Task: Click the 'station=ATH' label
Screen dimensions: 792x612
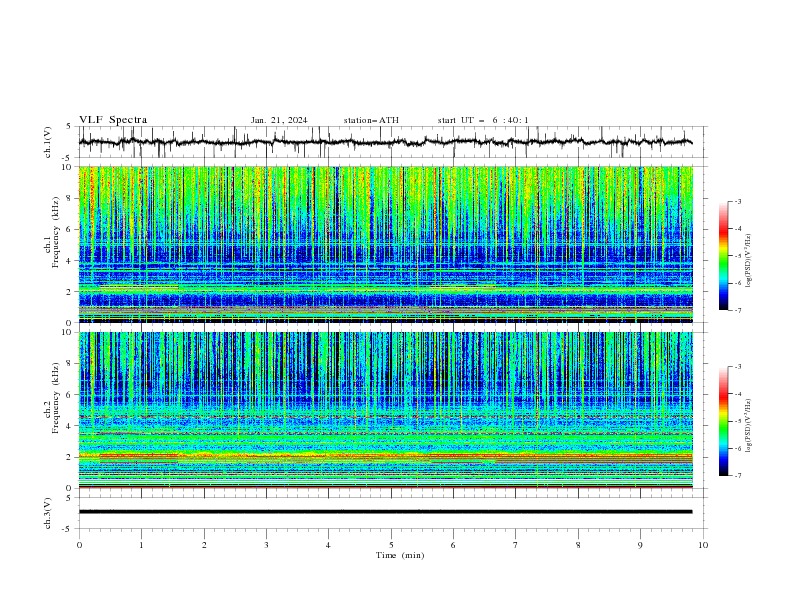Action: pos(371,120)
